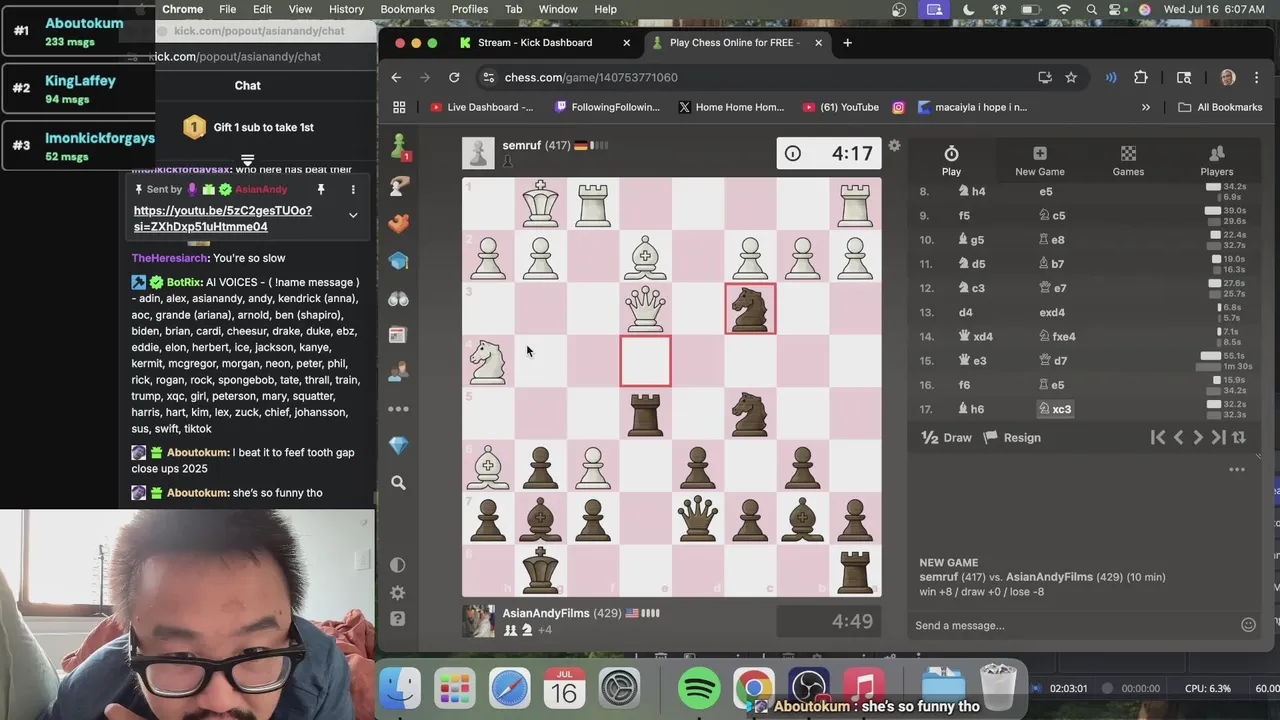Click the AsianAndyFilms username under board
This screenshot has width=1280, height=720.
(x=546, y=613)
